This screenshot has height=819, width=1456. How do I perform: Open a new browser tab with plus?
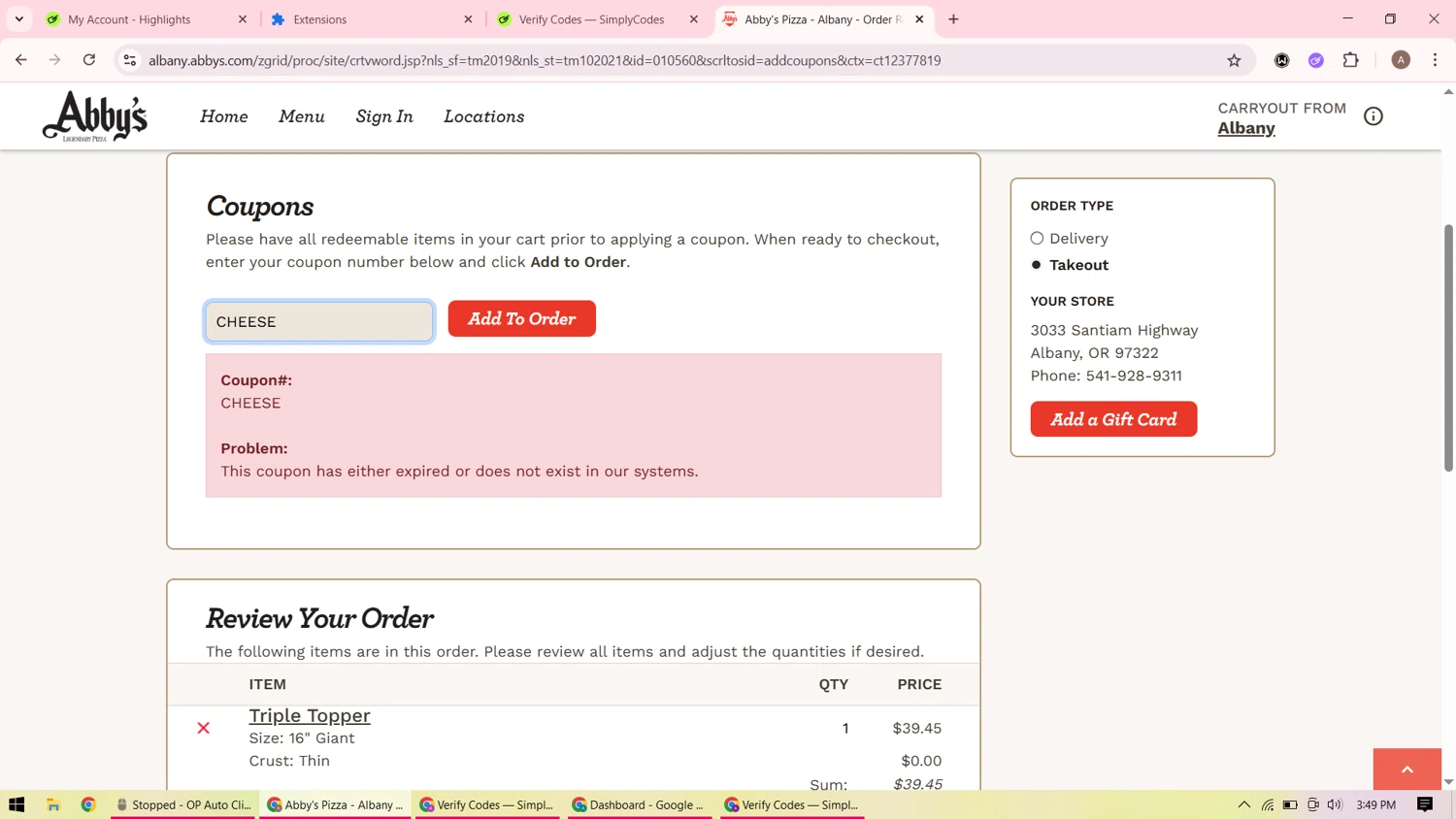(953, 19)
